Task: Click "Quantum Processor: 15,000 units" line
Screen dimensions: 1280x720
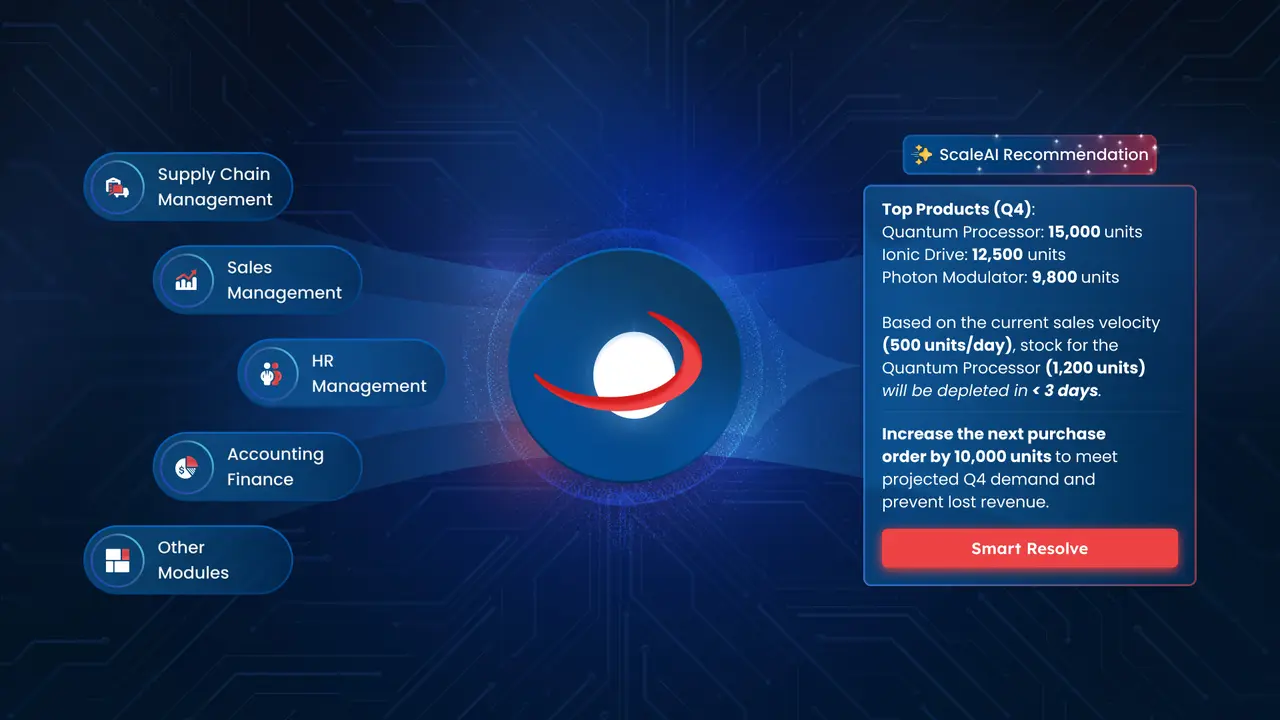Action: pos(1012,232)
